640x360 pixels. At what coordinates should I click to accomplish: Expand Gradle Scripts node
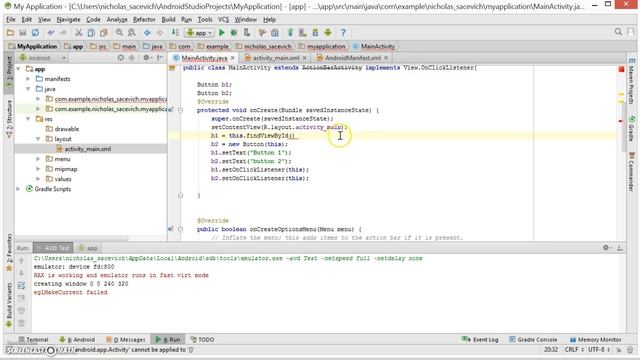point(18,189)
